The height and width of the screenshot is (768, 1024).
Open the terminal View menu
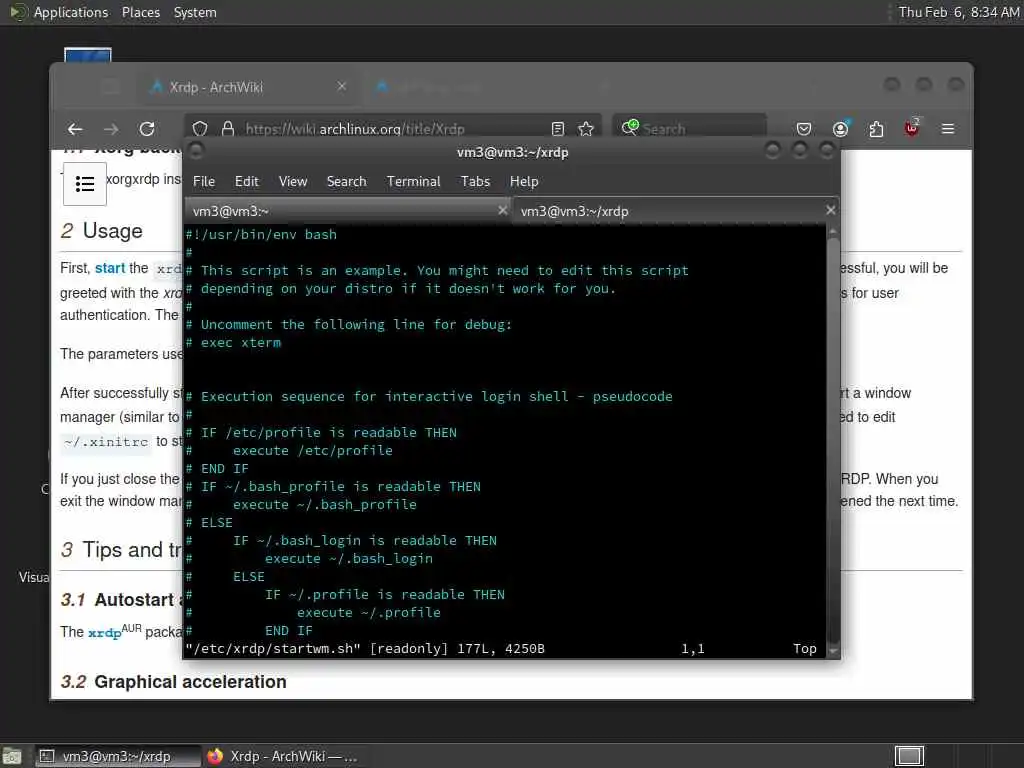point(293,182)
